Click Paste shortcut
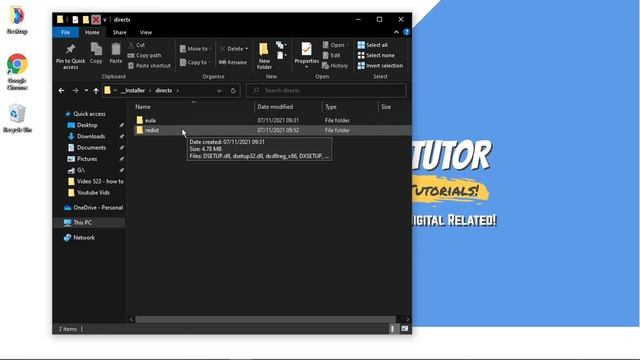This screenshot has height=360, width=640. 149,65
